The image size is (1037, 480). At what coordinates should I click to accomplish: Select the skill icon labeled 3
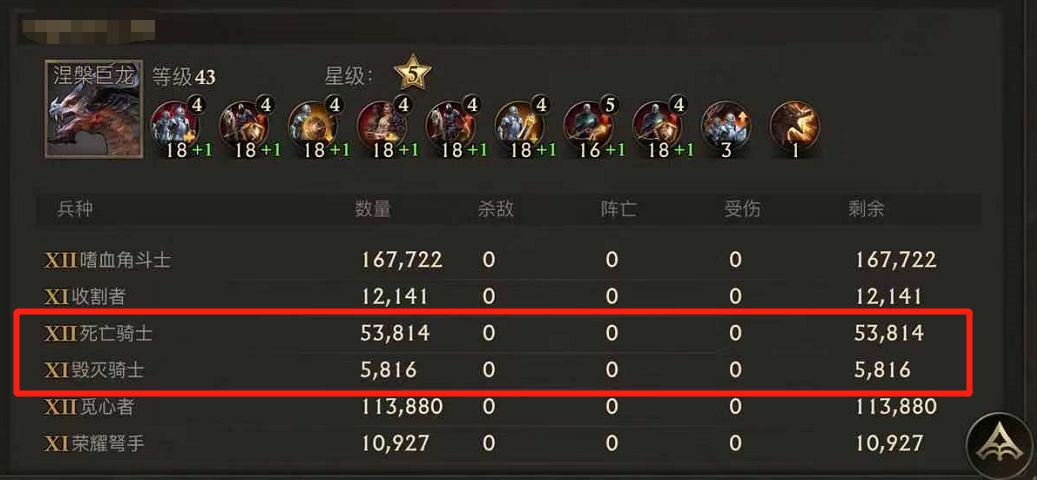[x=726, y=126]
